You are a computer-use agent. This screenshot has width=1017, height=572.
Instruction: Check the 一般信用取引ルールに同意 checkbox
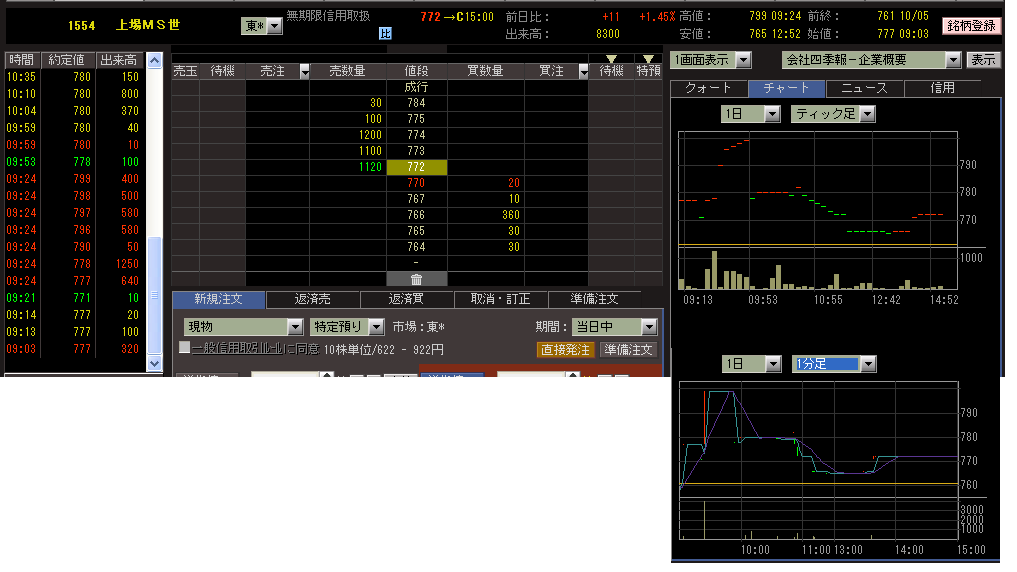coord(184,348)
